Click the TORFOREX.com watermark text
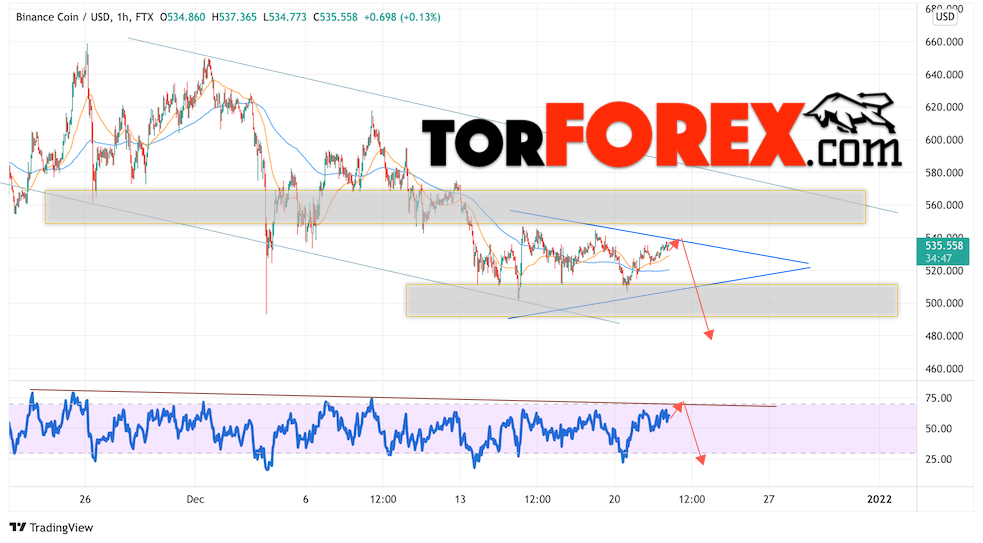Image resolution: width=983 pixels, height=543 pixels. [661, 135]
